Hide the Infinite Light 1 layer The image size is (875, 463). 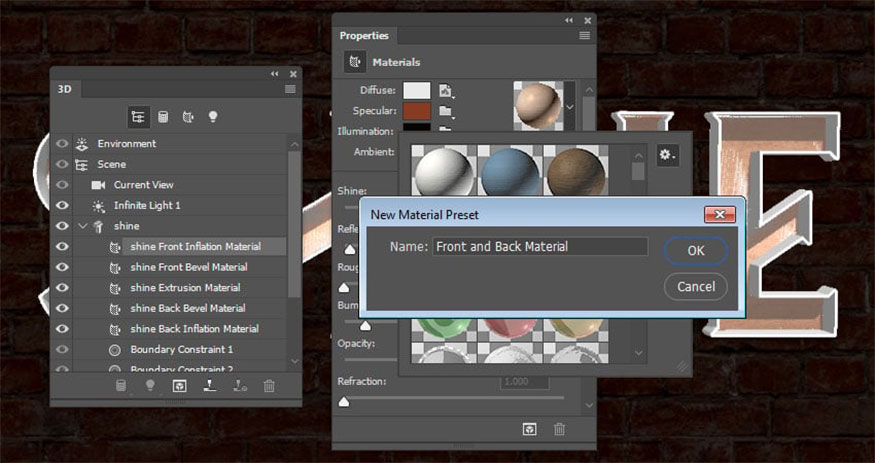coord(62,205)
